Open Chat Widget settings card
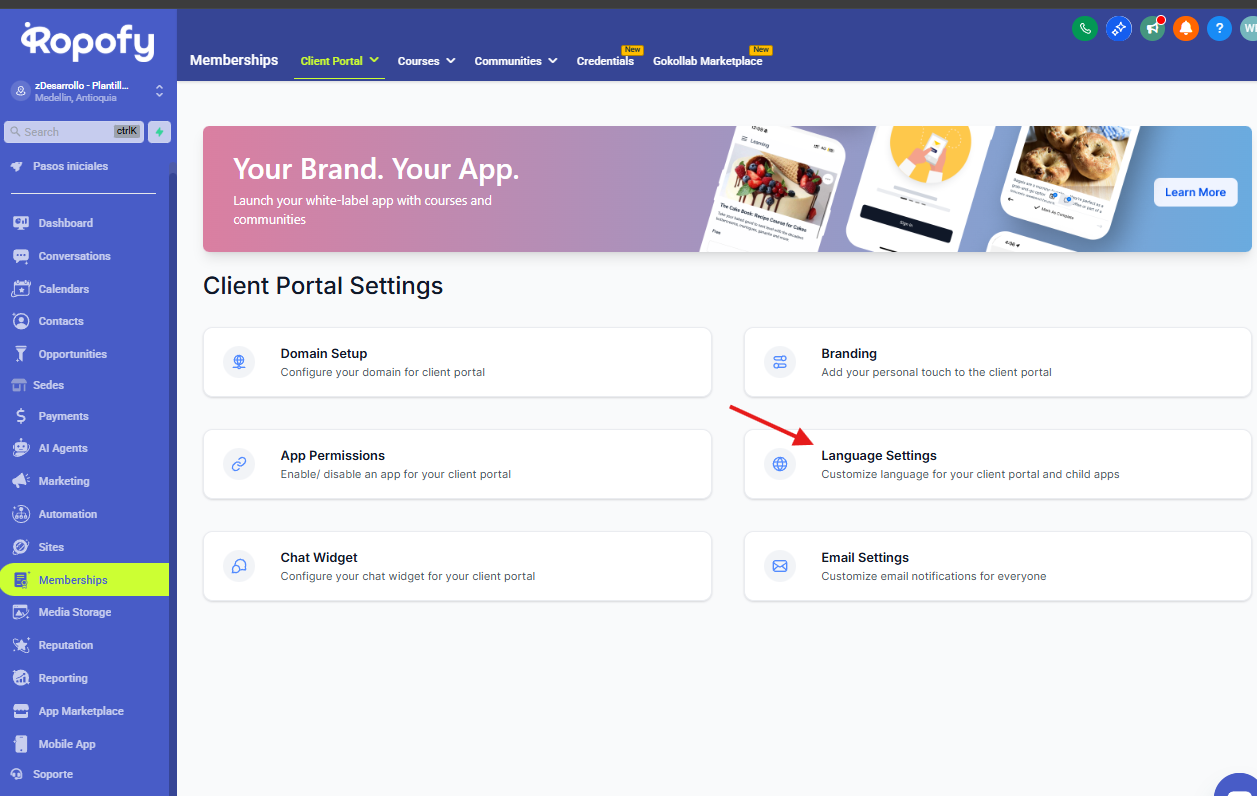 tap(457, 566)
